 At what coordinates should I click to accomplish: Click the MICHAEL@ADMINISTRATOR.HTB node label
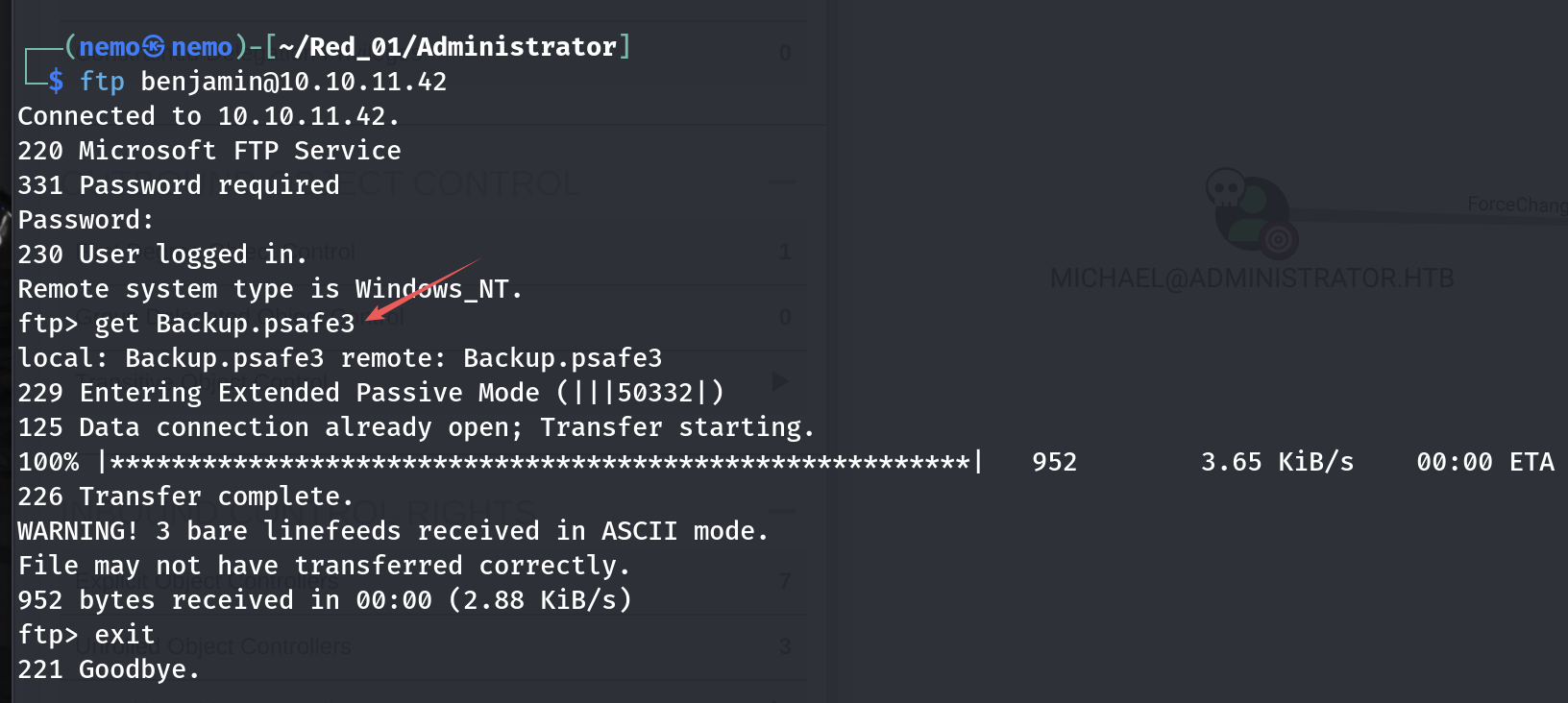(x=1252, y=279)
